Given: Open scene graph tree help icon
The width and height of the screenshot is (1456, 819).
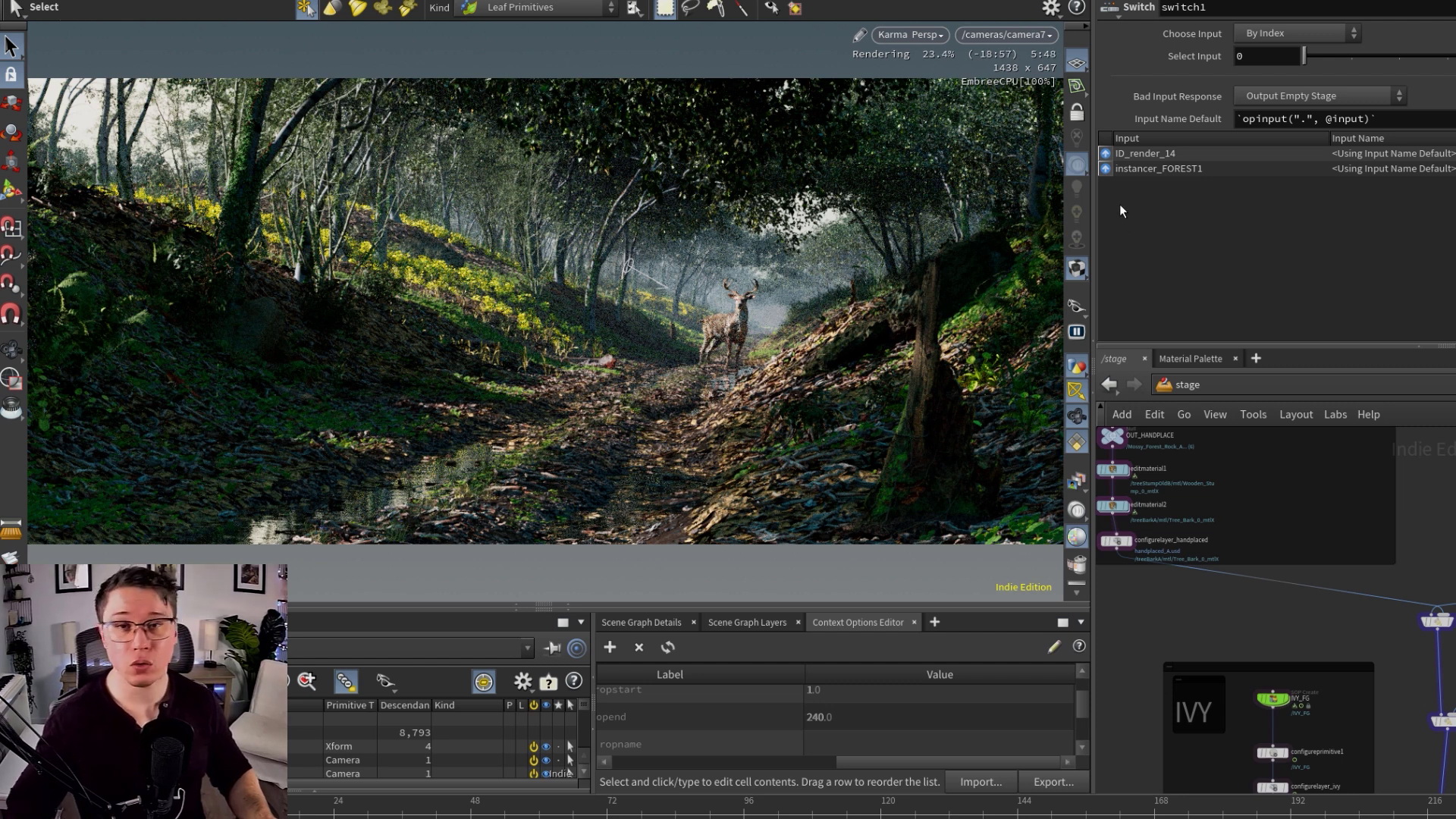Looking at the screenshot, I should (x=574, y=681).
